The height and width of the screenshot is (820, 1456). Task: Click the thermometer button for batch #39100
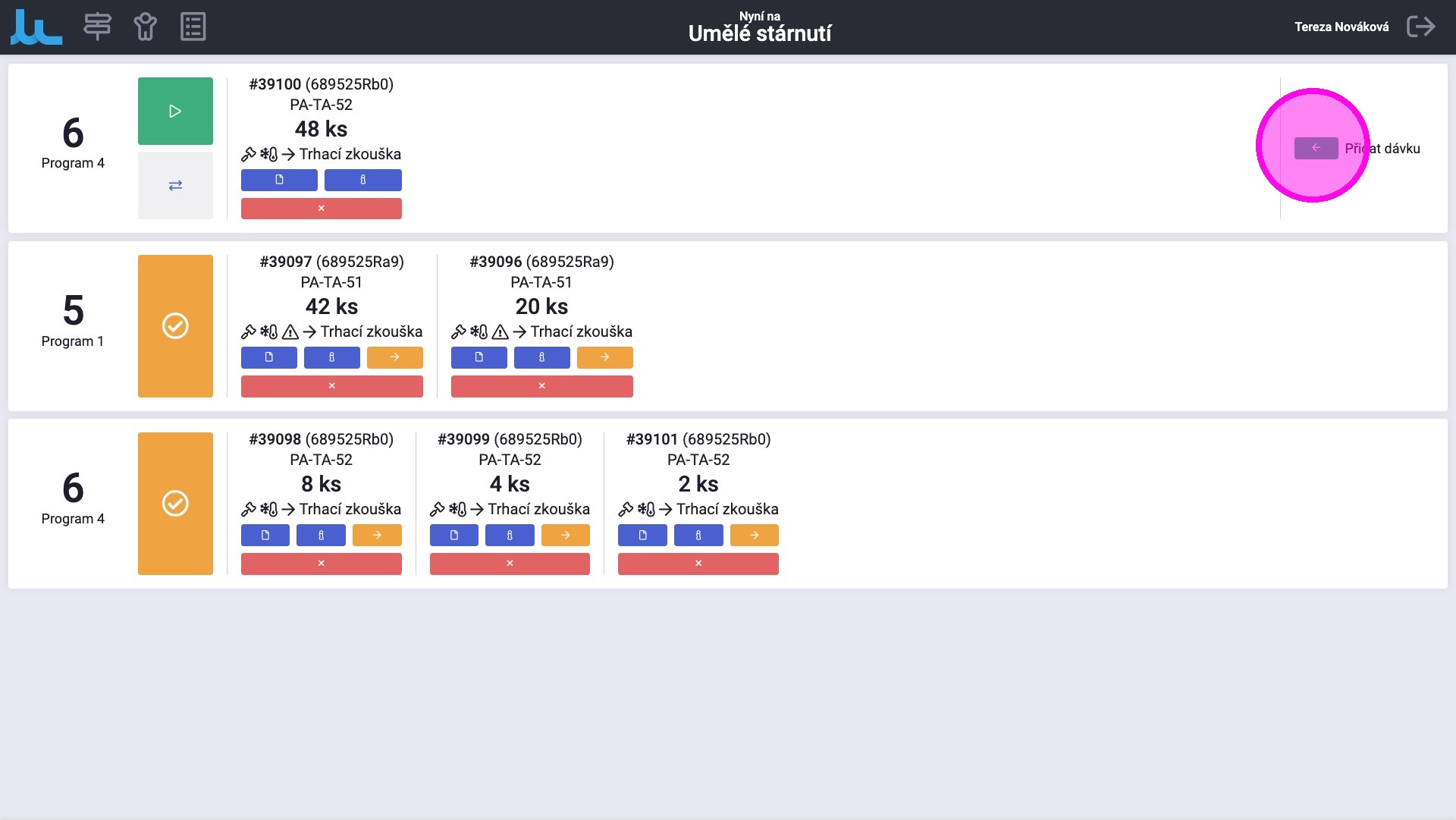pyautogui.click(x=362, y=180)
